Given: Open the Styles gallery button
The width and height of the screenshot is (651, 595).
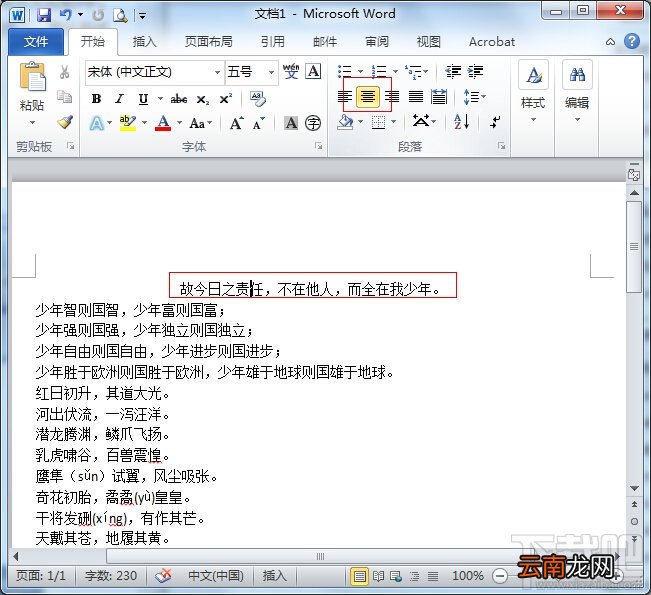Looking at the screenshot, I should click(x=533, y=92).
